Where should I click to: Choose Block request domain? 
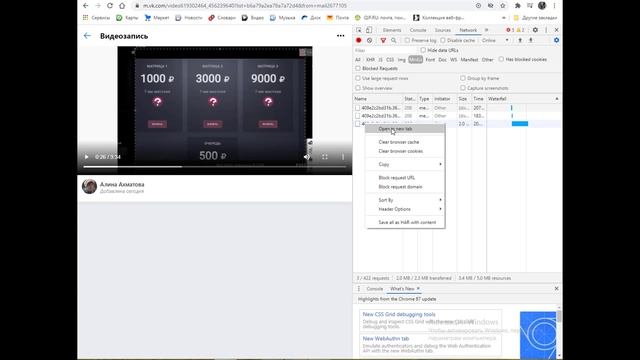(x=405, y=187)
